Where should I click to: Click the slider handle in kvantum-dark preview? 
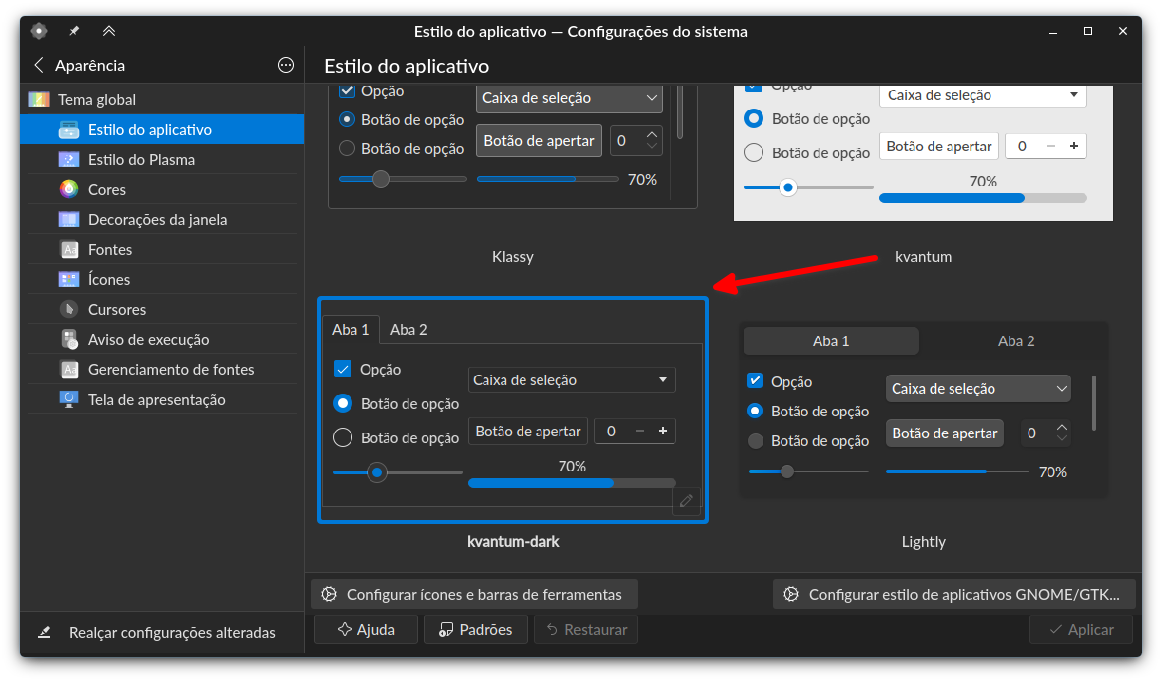point(377,472)
